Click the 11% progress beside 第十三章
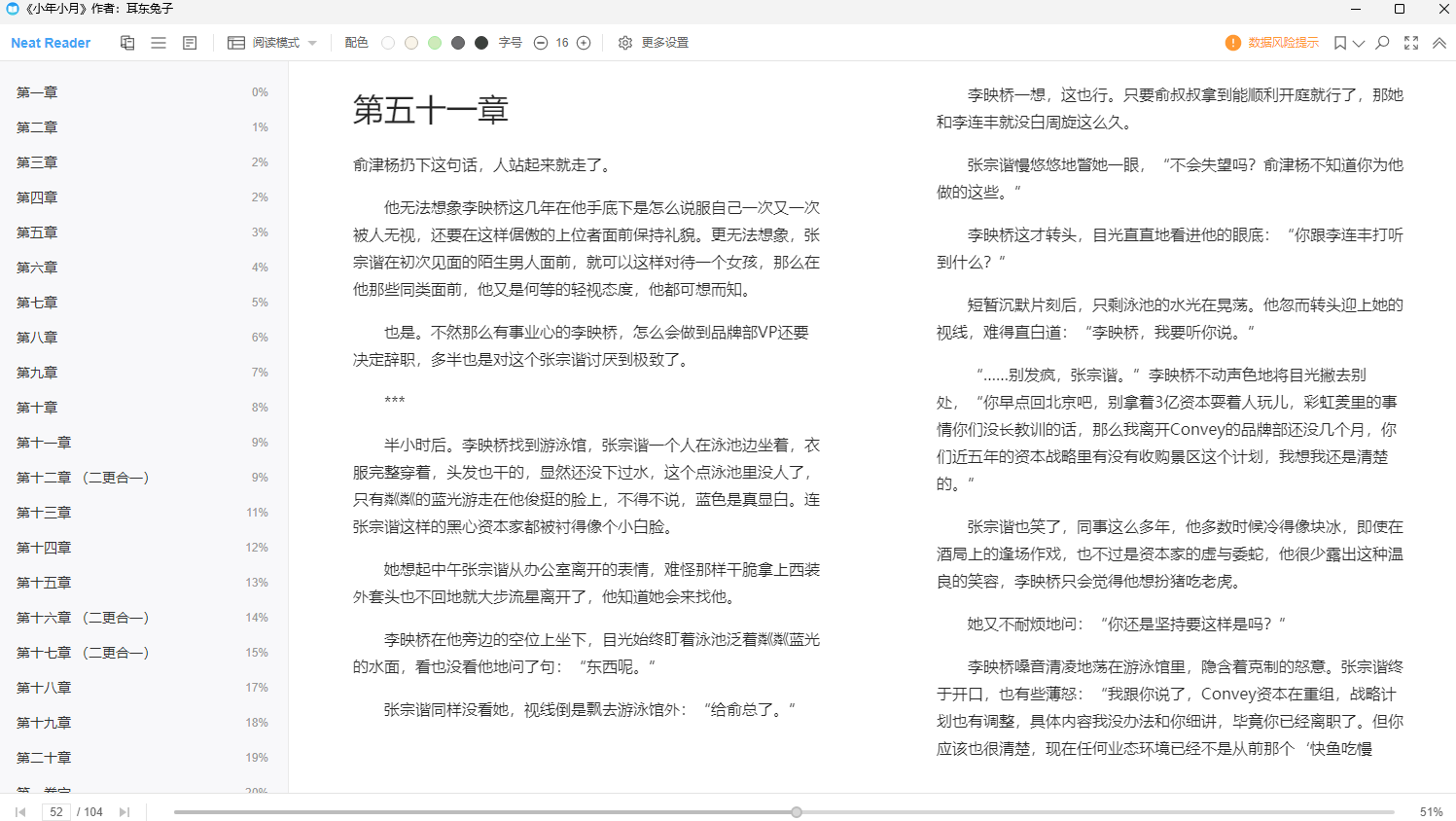Image resolution: width=1456 pixels, height=821 pixels. (x=257, y=513)
